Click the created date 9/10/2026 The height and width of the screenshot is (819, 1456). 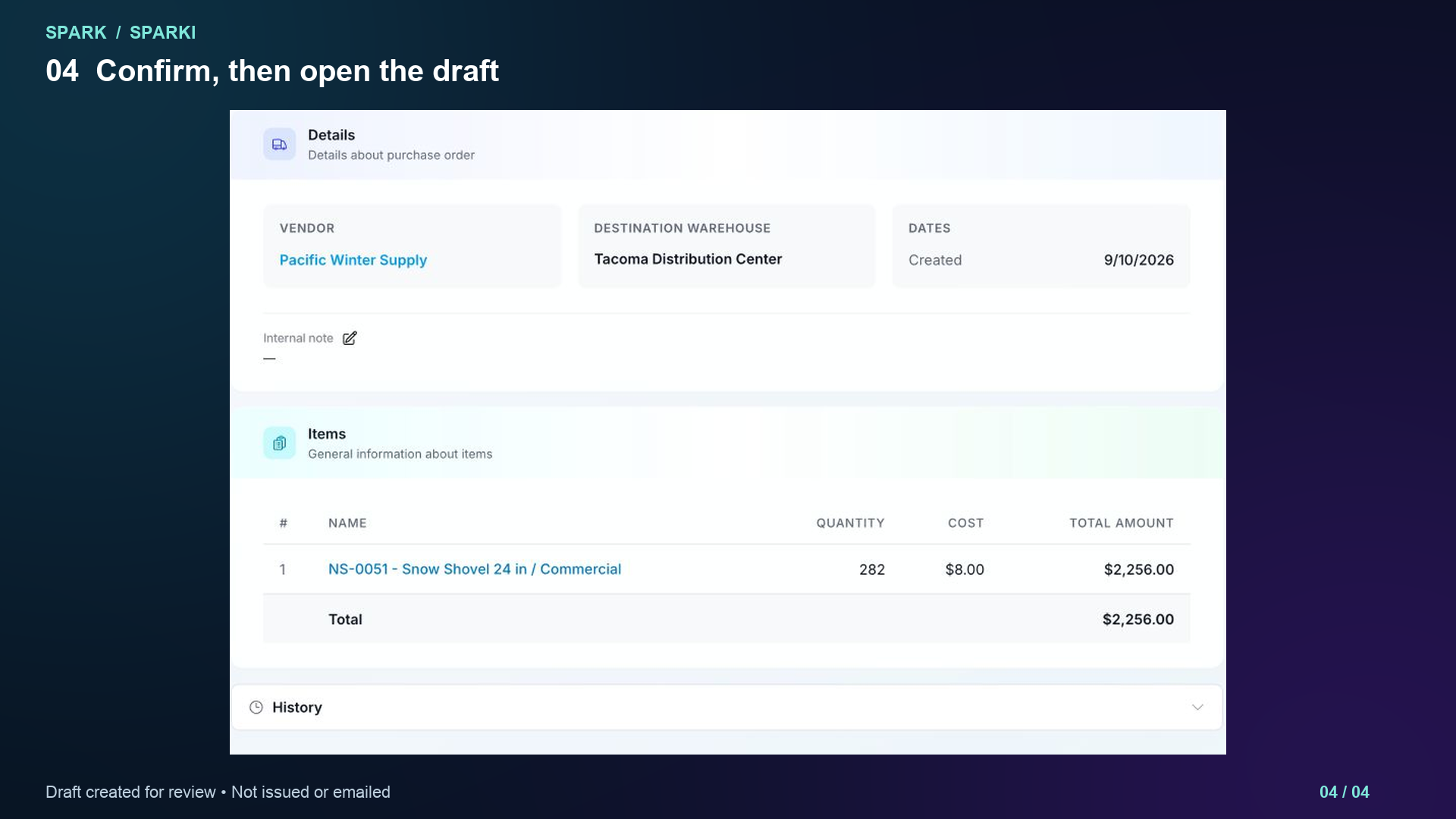click(1139, 260)
